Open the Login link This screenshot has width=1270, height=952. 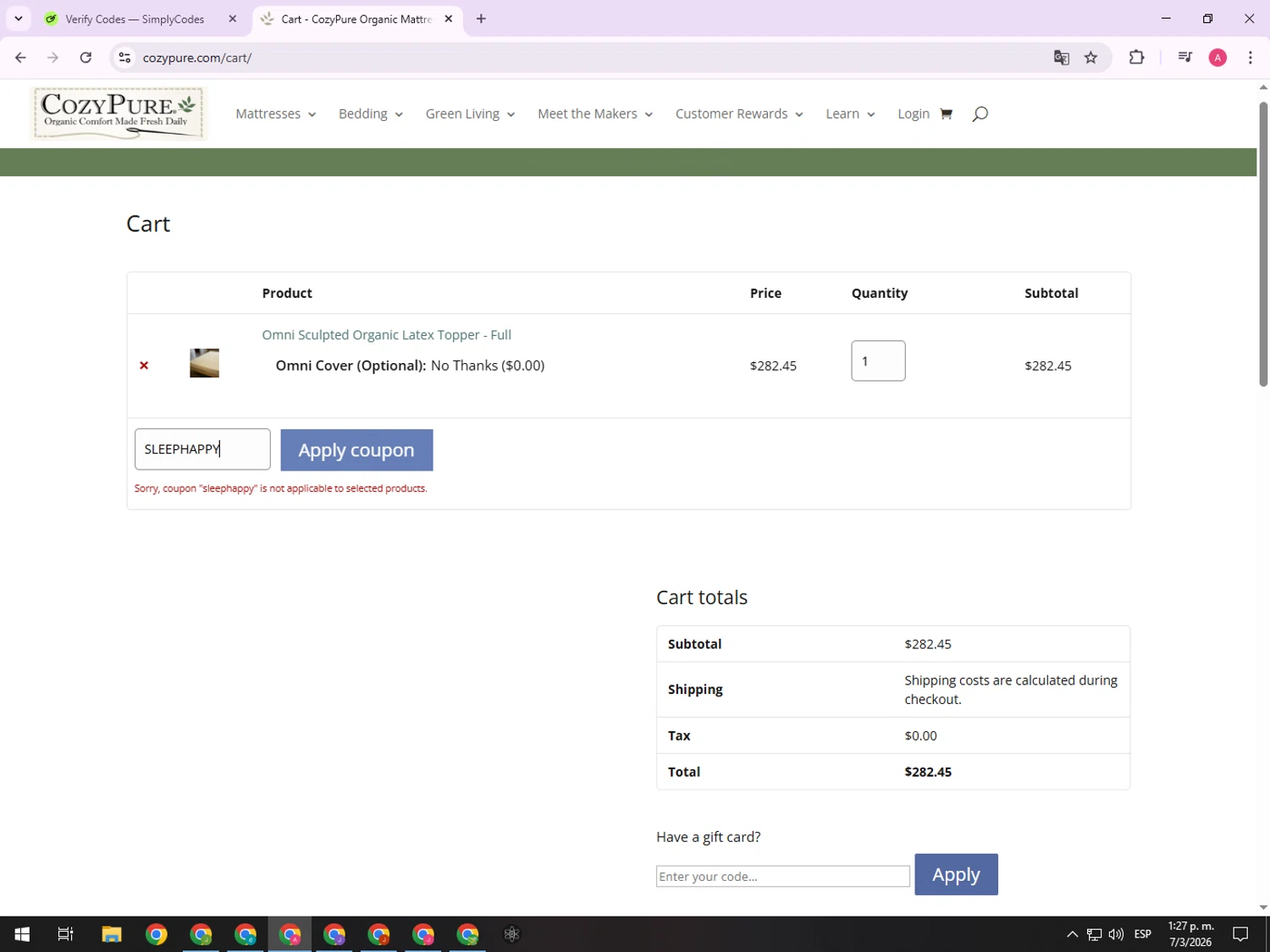point(914,113)
